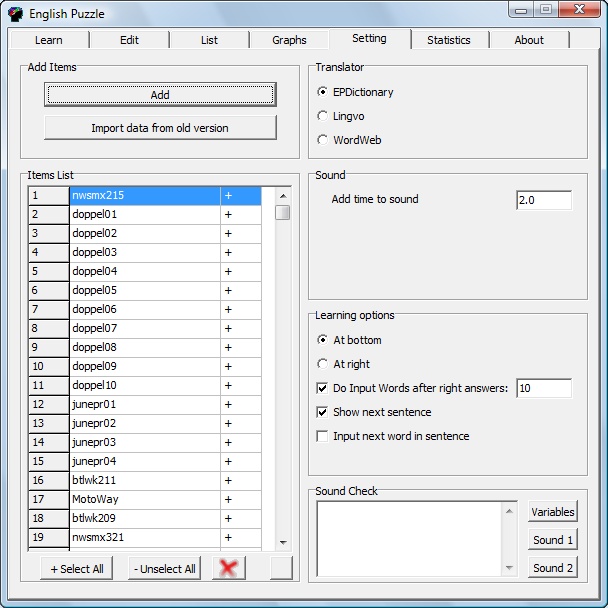Image resolution: width=608 pixels, height=608 pixels.
Task: Click the Items List scrollbar thumb
Action: point(283,212)
